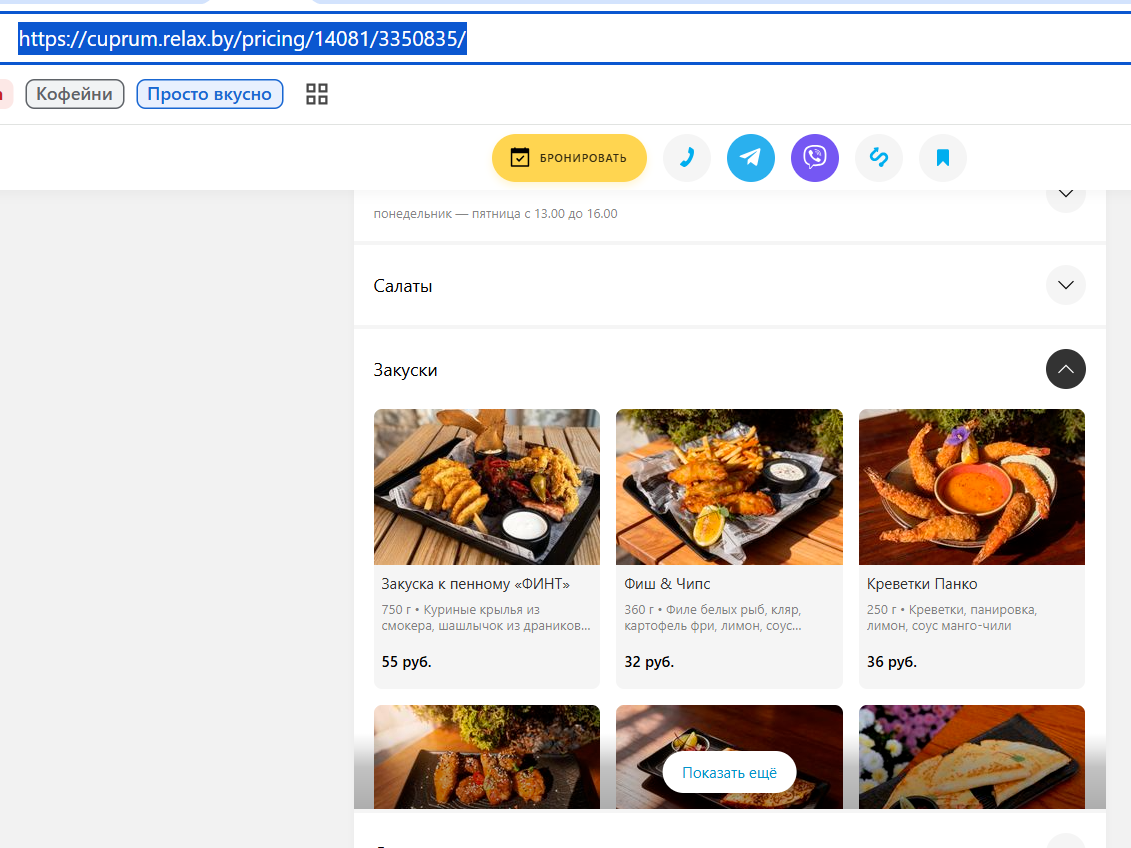Click the yellow Бронировать button

(x=569, y=158)
